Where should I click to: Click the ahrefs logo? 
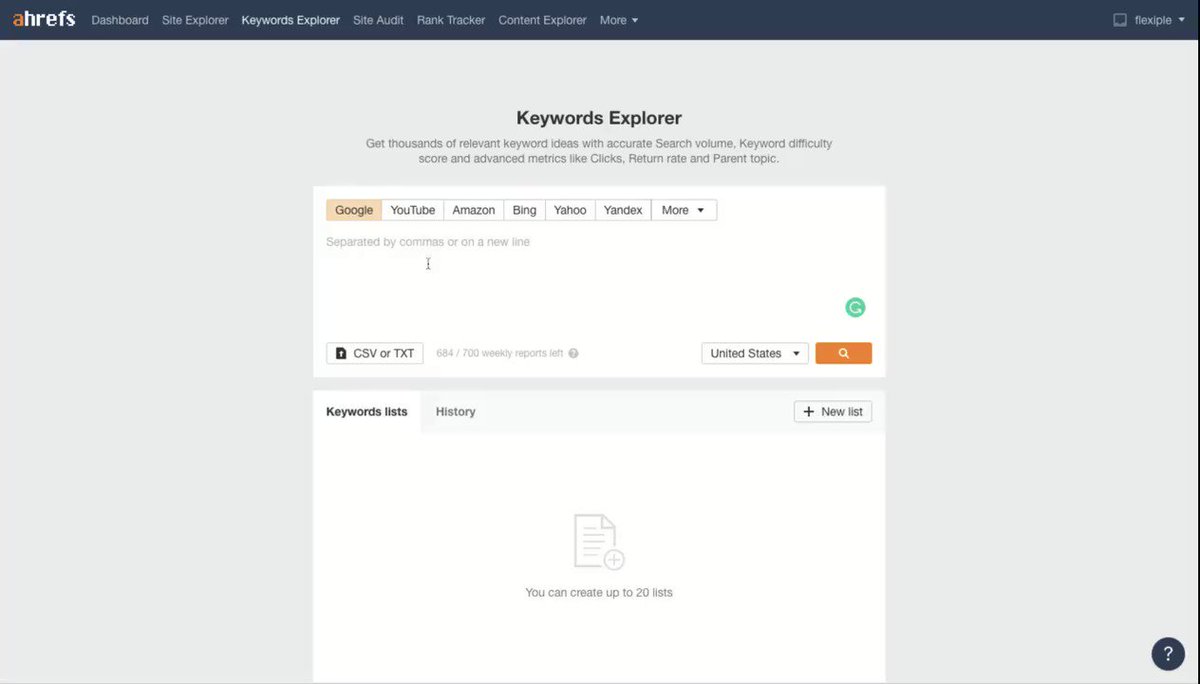click(44, 19)
